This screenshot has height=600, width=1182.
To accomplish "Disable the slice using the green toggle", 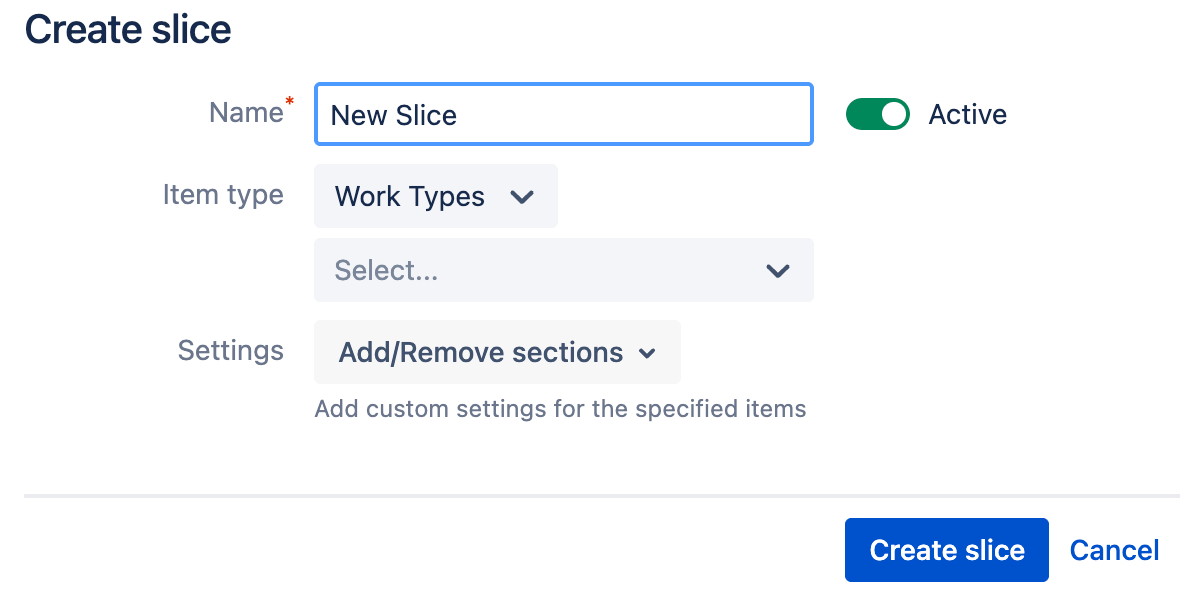I will coord(878,114).
